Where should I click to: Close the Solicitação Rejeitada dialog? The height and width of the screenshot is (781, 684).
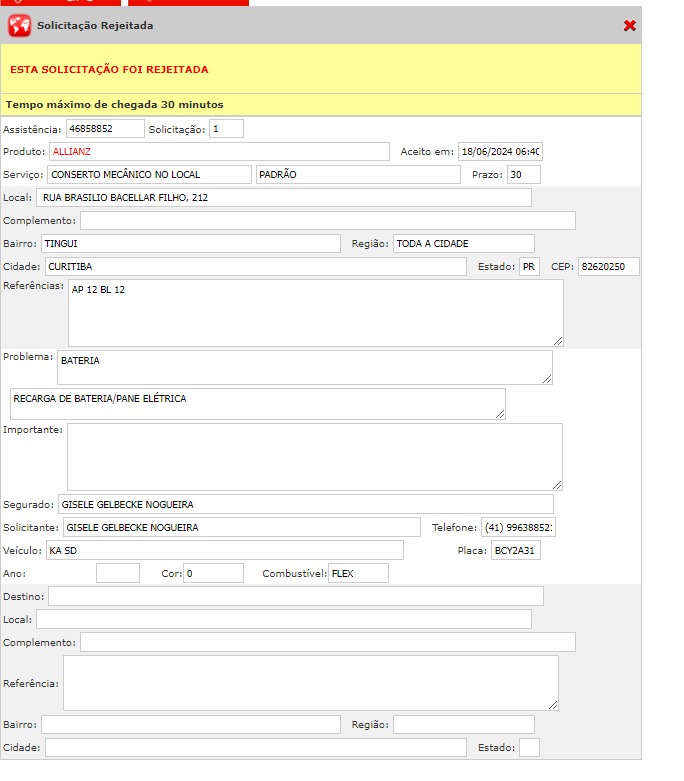(629, 25)
